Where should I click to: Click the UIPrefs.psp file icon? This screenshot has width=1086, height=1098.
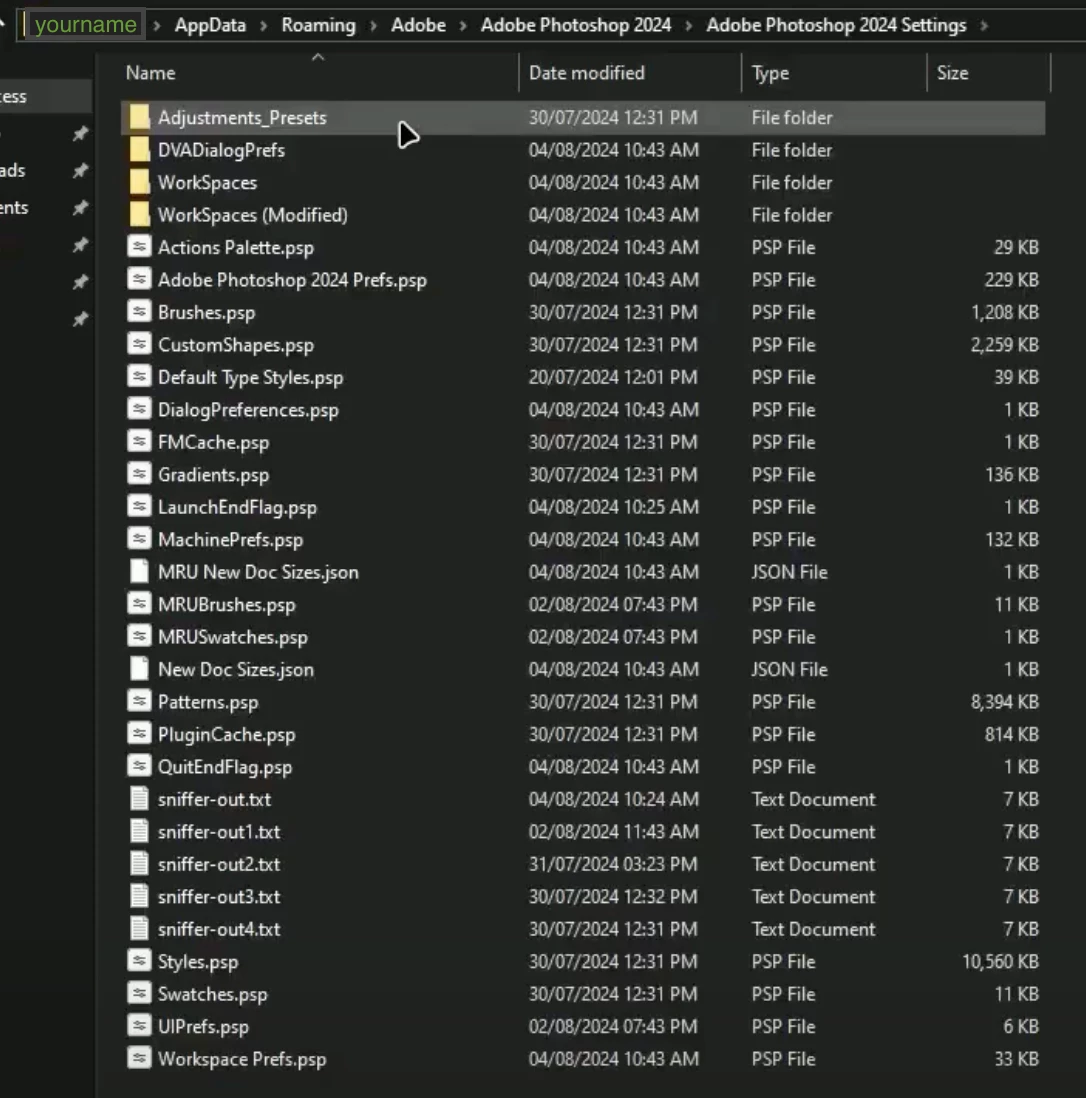(139, 1026)
